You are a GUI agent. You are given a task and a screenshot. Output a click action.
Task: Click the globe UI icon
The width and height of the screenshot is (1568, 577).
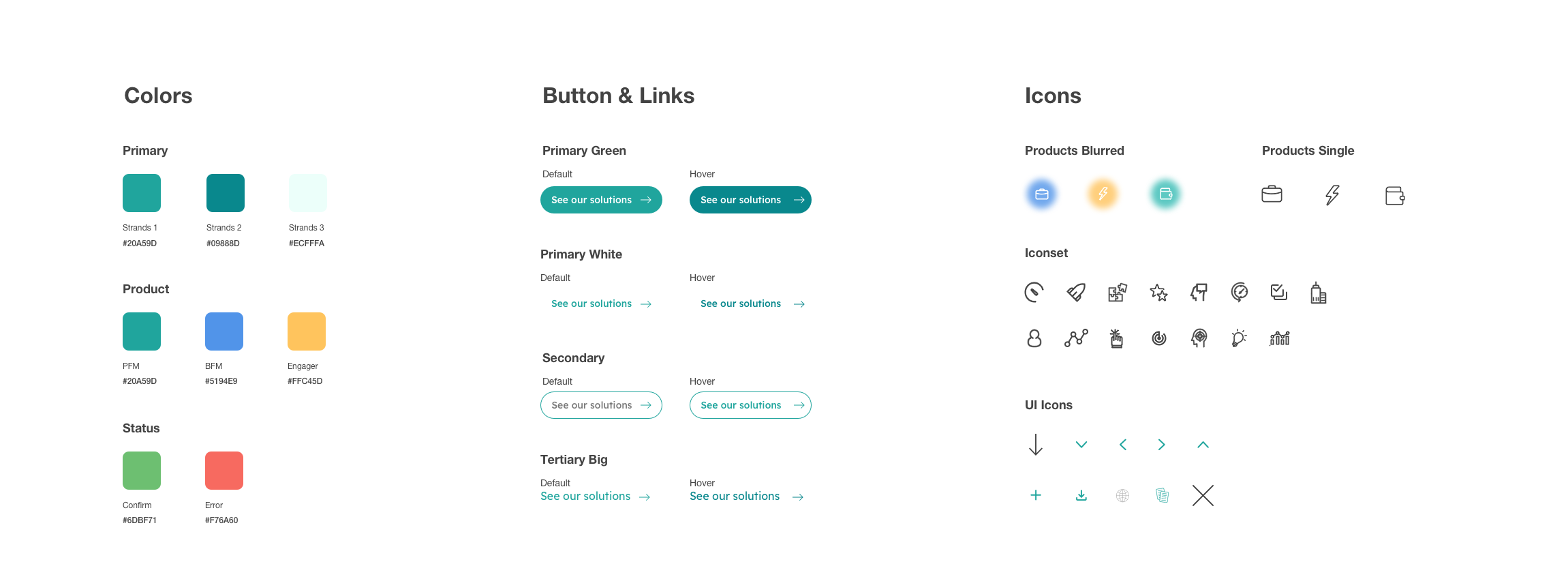click(1122, 495)
